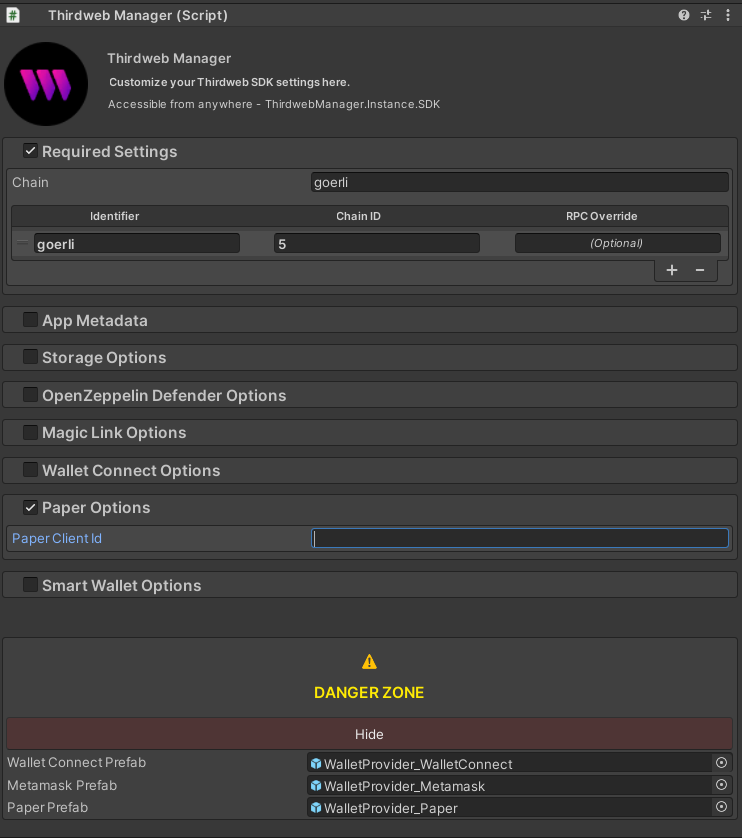Click the Thirdweb logo thumbnail

pos(46,84)
